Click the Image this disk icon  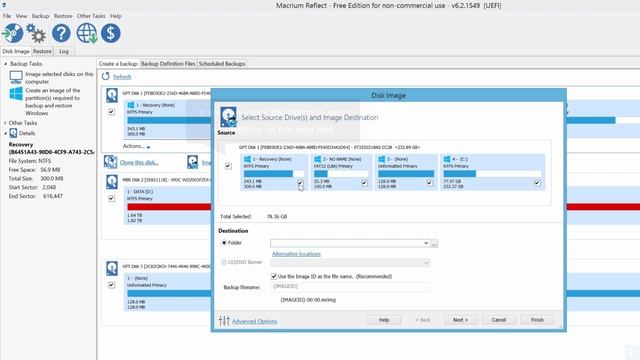pyautogui.click(x=193, y=162)
